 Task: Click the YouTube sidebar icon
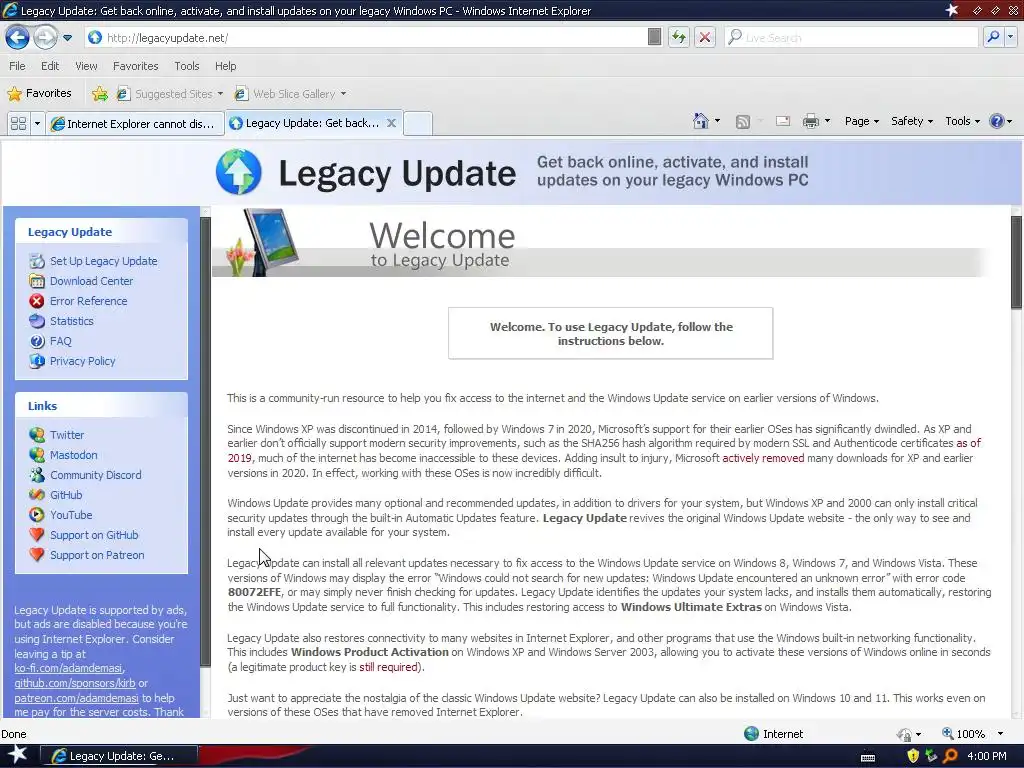pyautogui.click(x=37, y=515)
